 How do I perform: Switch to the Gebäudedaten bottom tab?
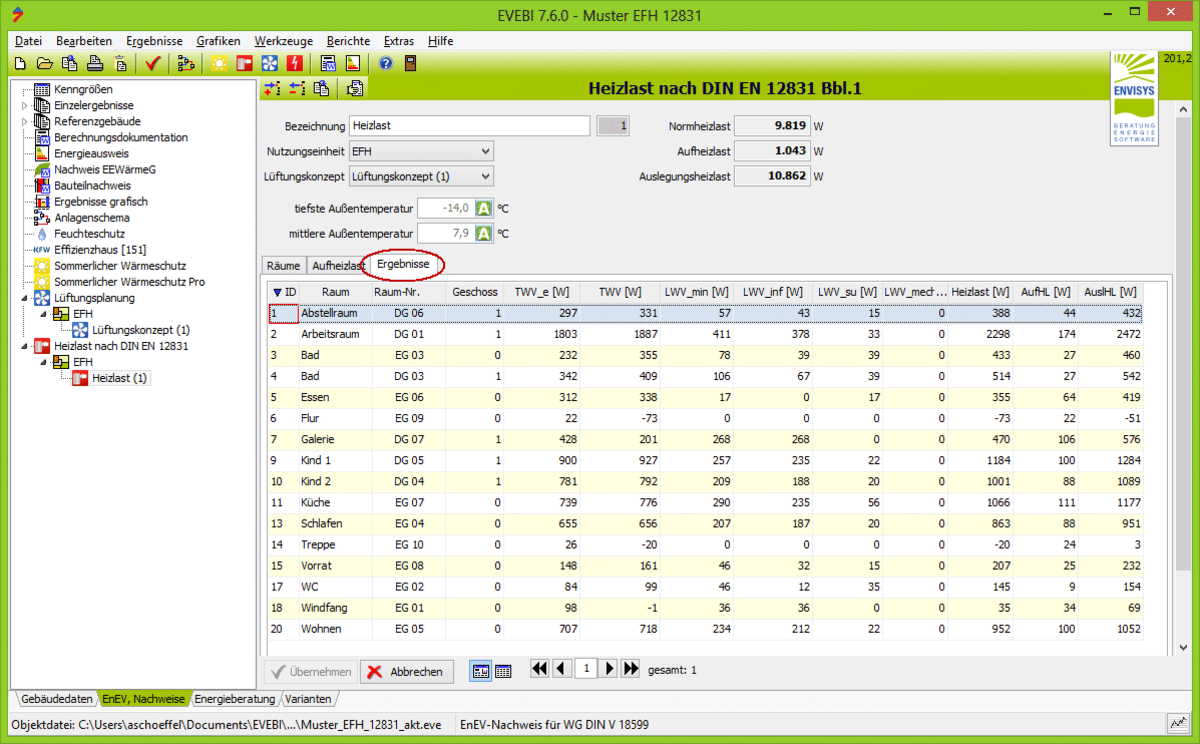(x=57, y=698)
